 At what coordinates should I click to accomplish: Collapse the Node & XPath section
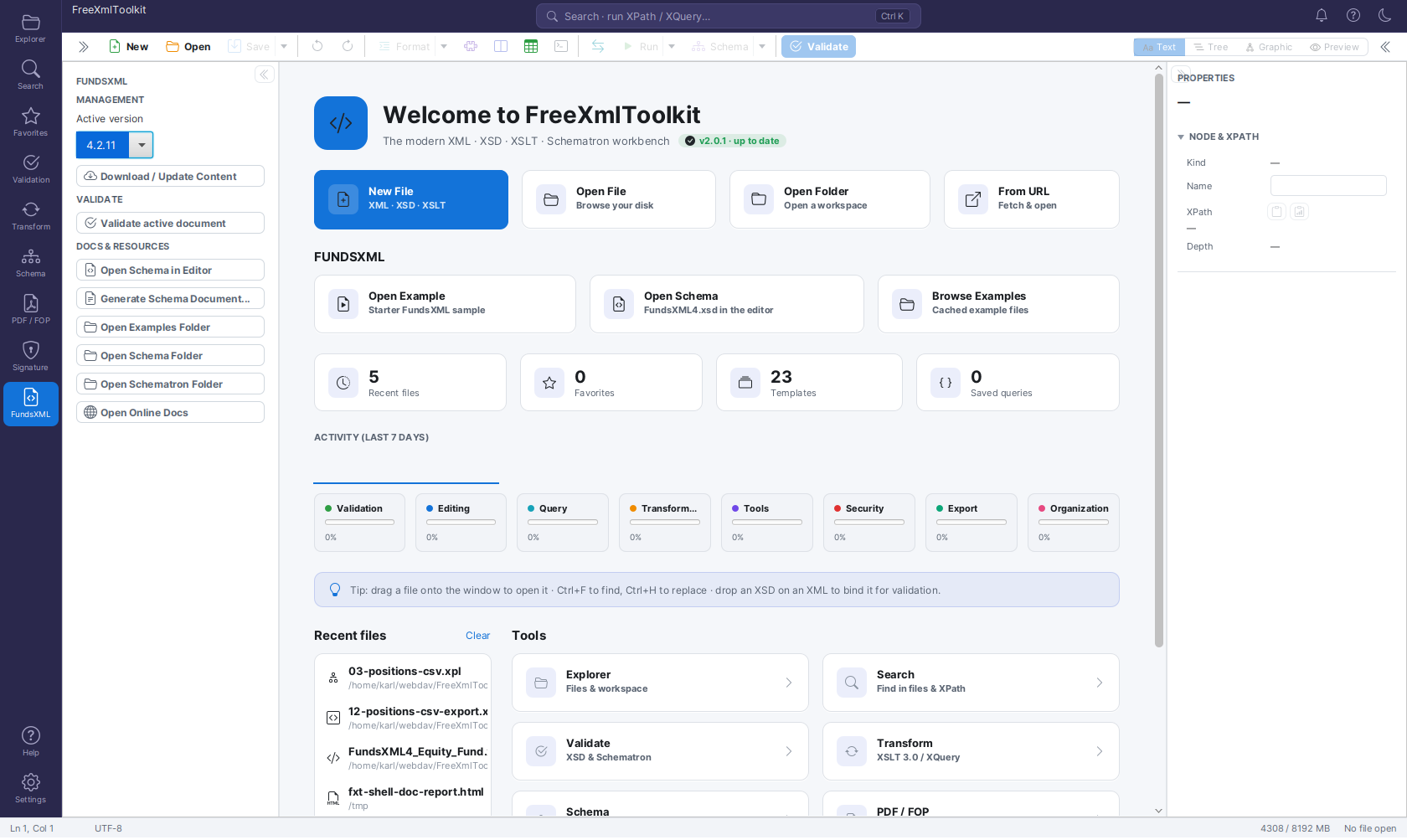(x=1181, y=137)
